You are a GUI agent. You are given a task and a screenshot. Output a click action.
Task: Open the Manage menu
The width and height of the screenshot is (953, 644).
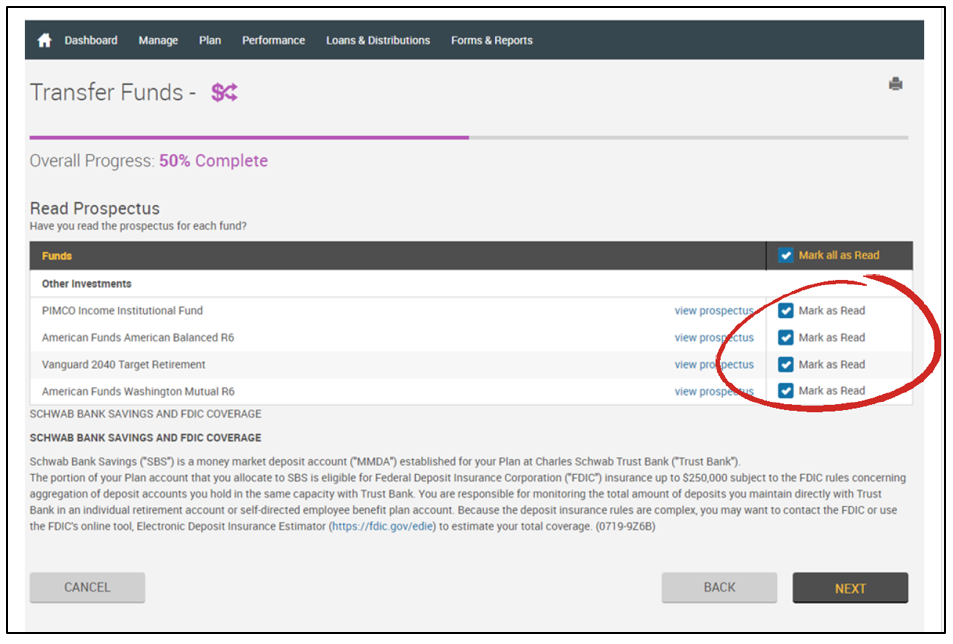158,41
